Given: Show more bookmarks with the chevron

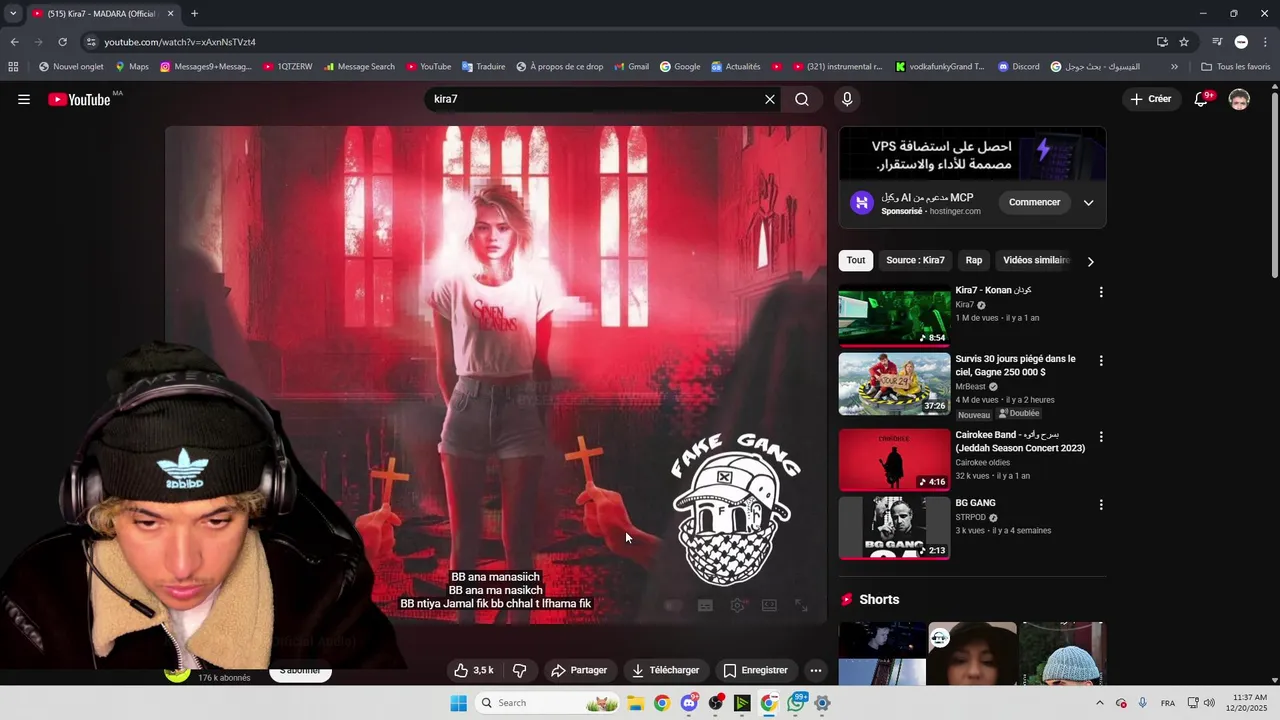Looking at the screenshot, I should [x=1174, y=67].
